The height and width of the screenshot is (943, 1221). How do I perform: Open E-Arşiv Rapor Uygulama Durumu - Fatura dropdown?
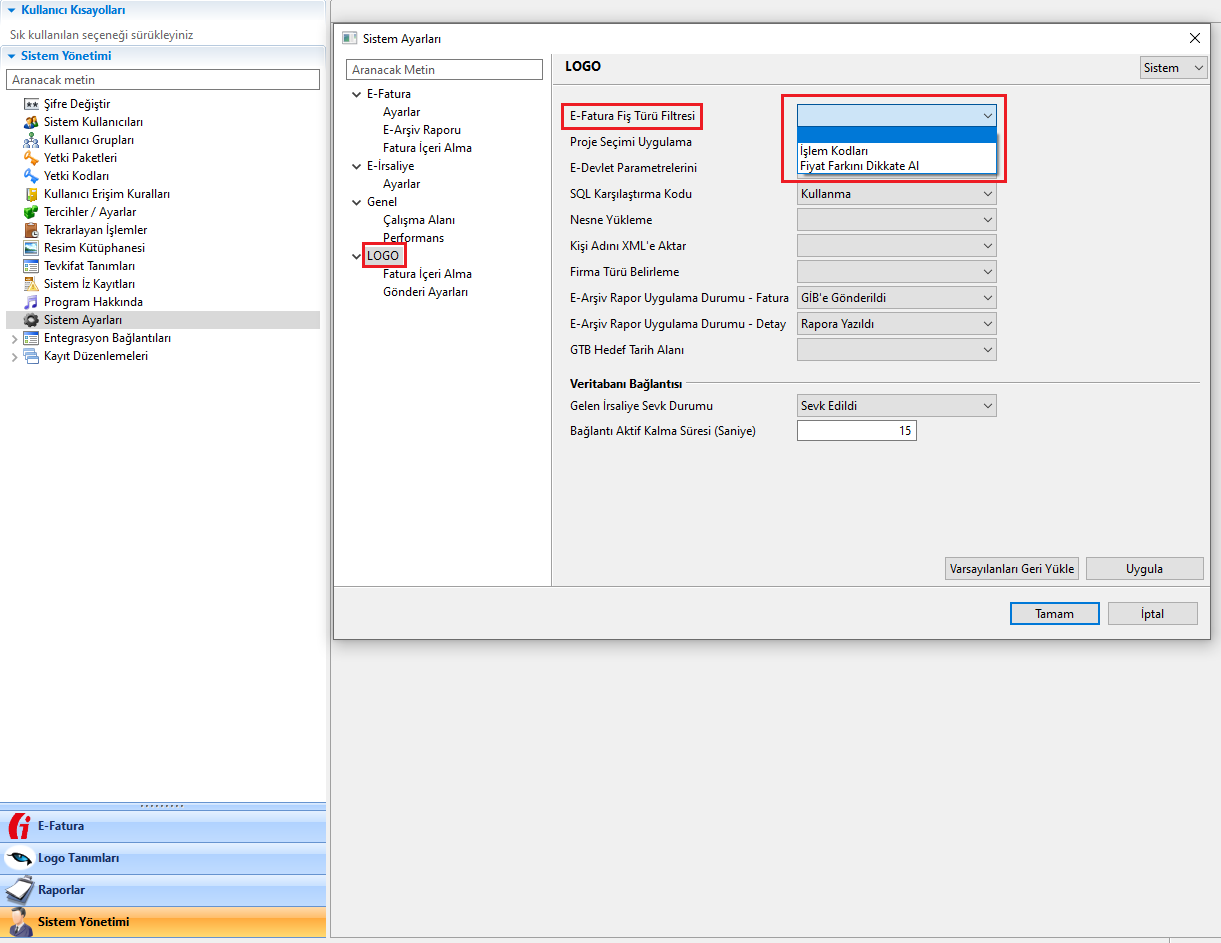(897, 298)
